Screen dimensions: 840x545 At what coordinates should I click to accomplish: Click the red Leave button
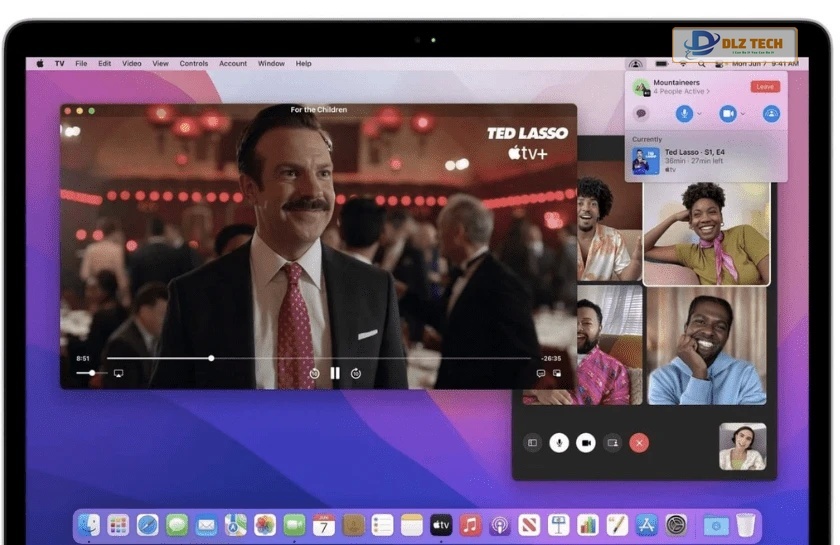tap(765, 87)
